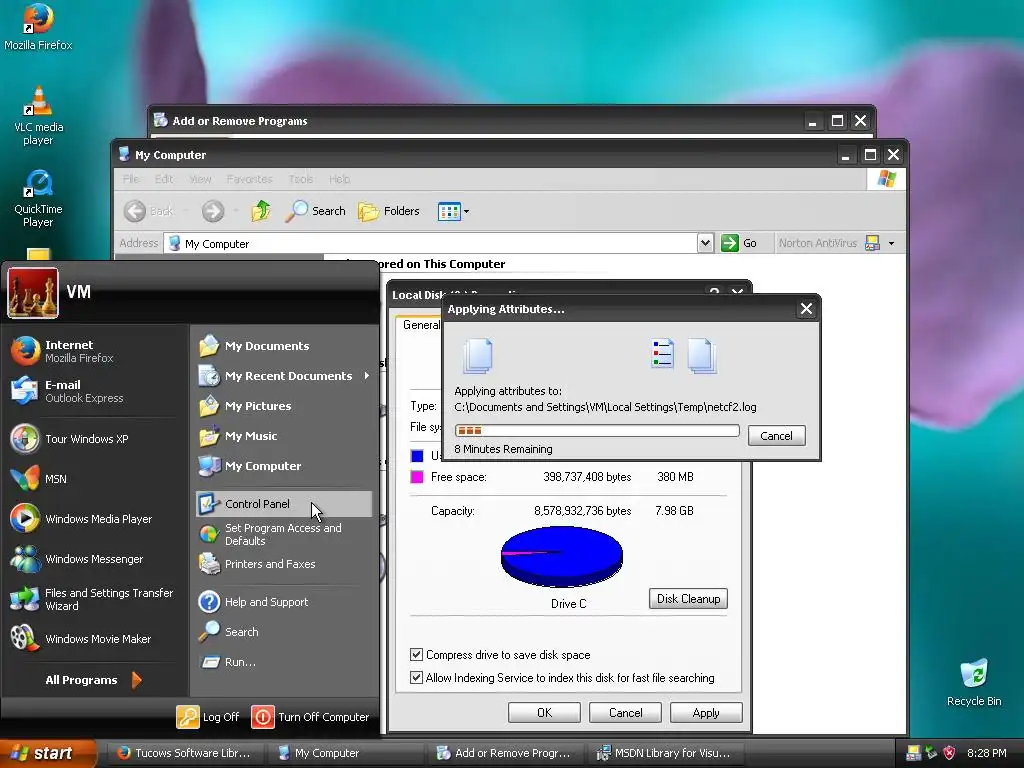Screen dimensions: 1024x768
Task: Open the Recycle Bin on desktop
Action: [974, 683]
